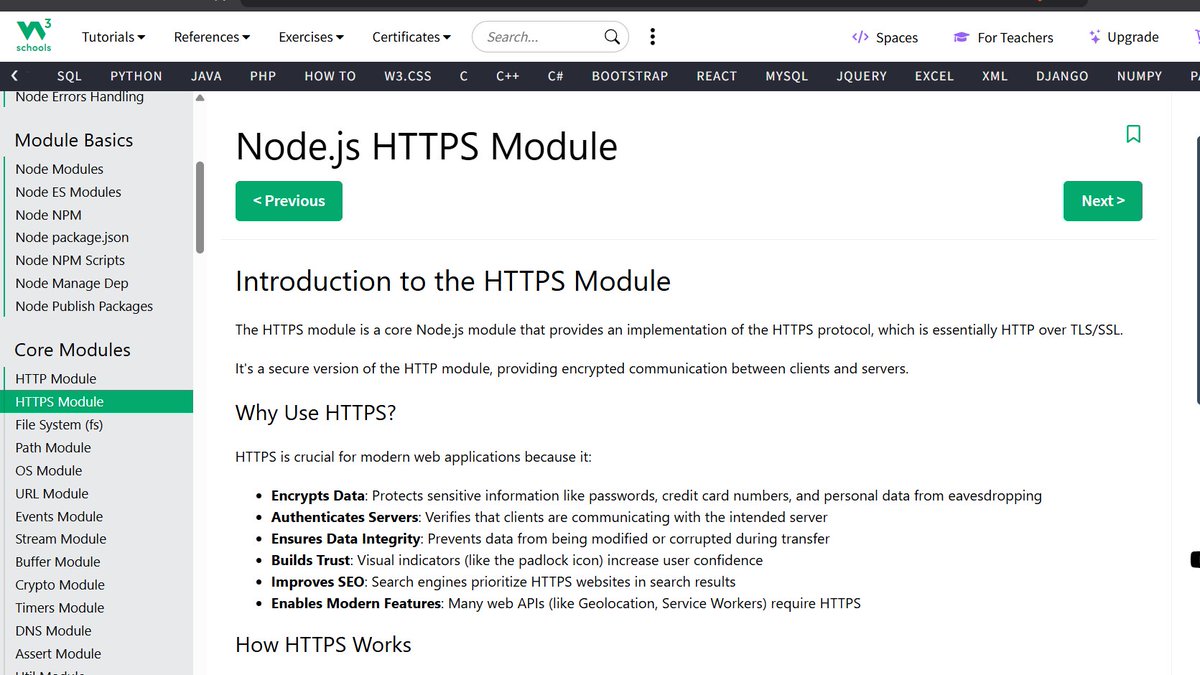Open the JAVA tutorial tab
The height and width of the screenshot is (675, 1200).
pos(206,76)
